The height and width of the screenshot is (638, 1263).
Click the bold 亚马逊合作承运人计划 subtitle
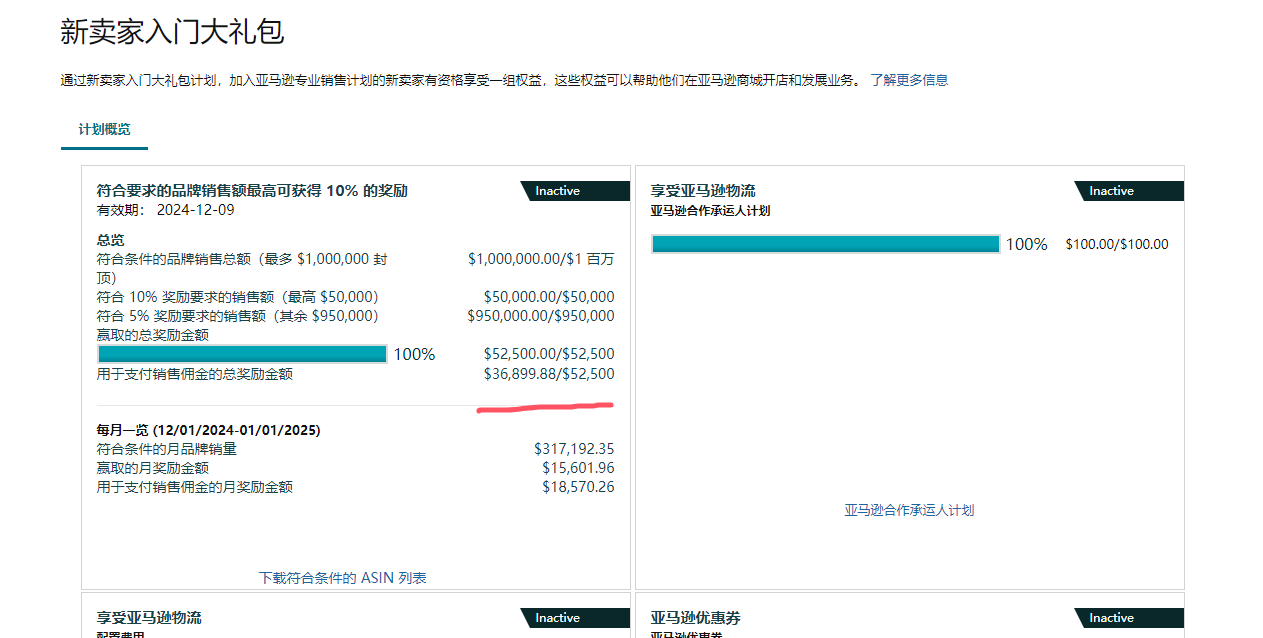click(710, 211)
